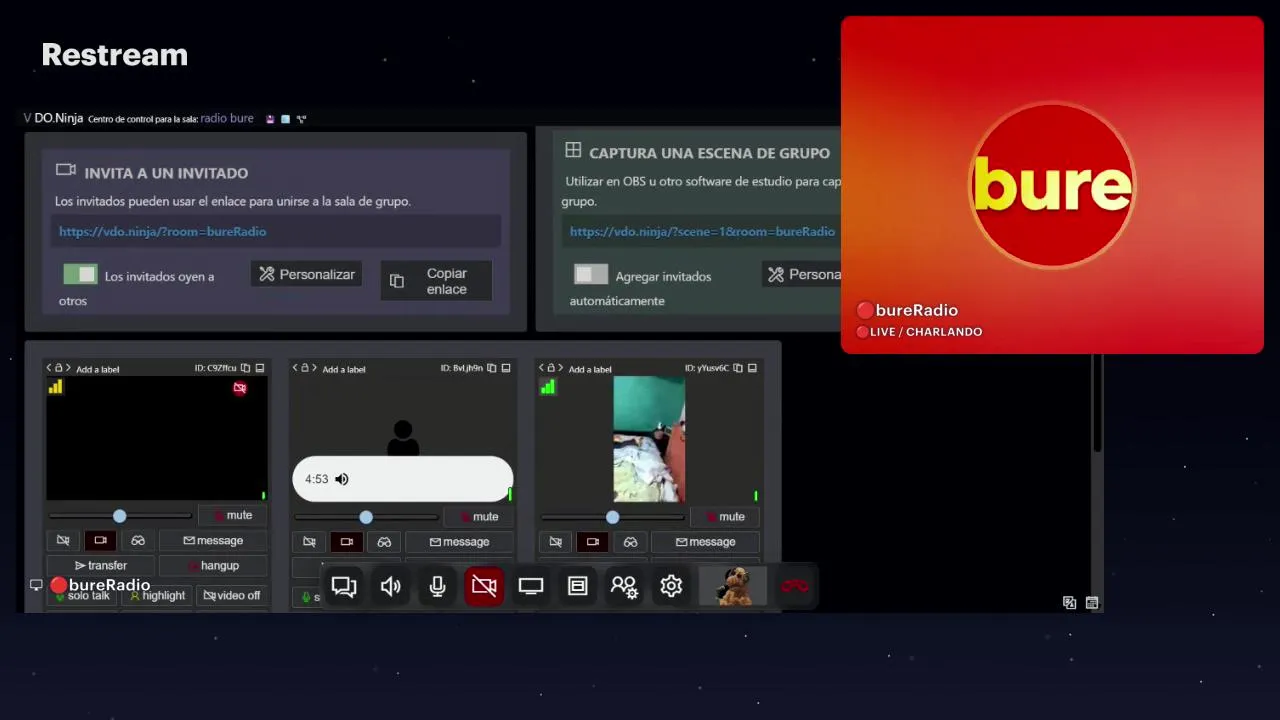Open room guest settings (people with gear)
The width and height of the screenshot is (1280, 720).
pyautogui.click(x=624, y=587)
